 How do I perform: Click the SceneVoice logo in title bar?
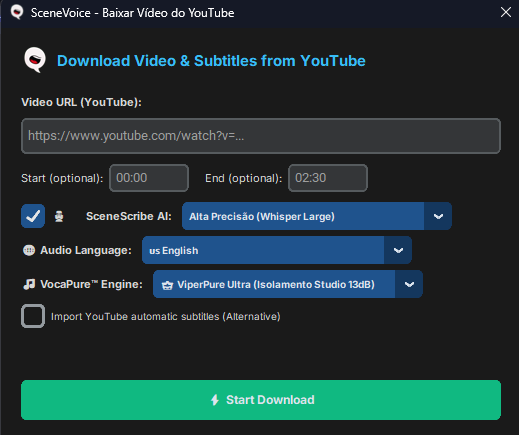[17, 12]
